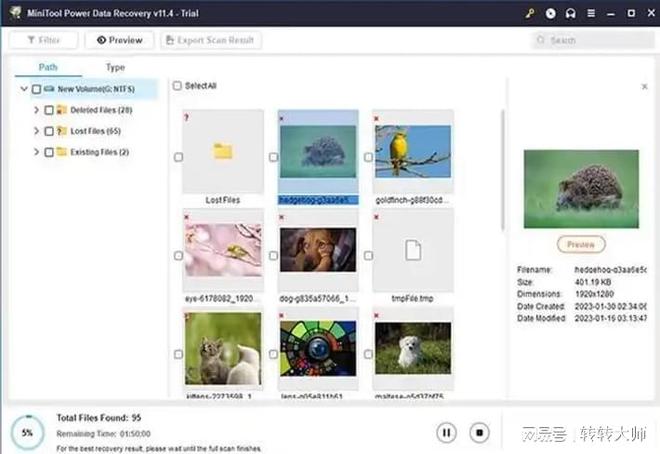The image size is (660, 454).
Task: Click the Total Files Found: 95 text
Action: pyautogui.click(x=99, y=418)
